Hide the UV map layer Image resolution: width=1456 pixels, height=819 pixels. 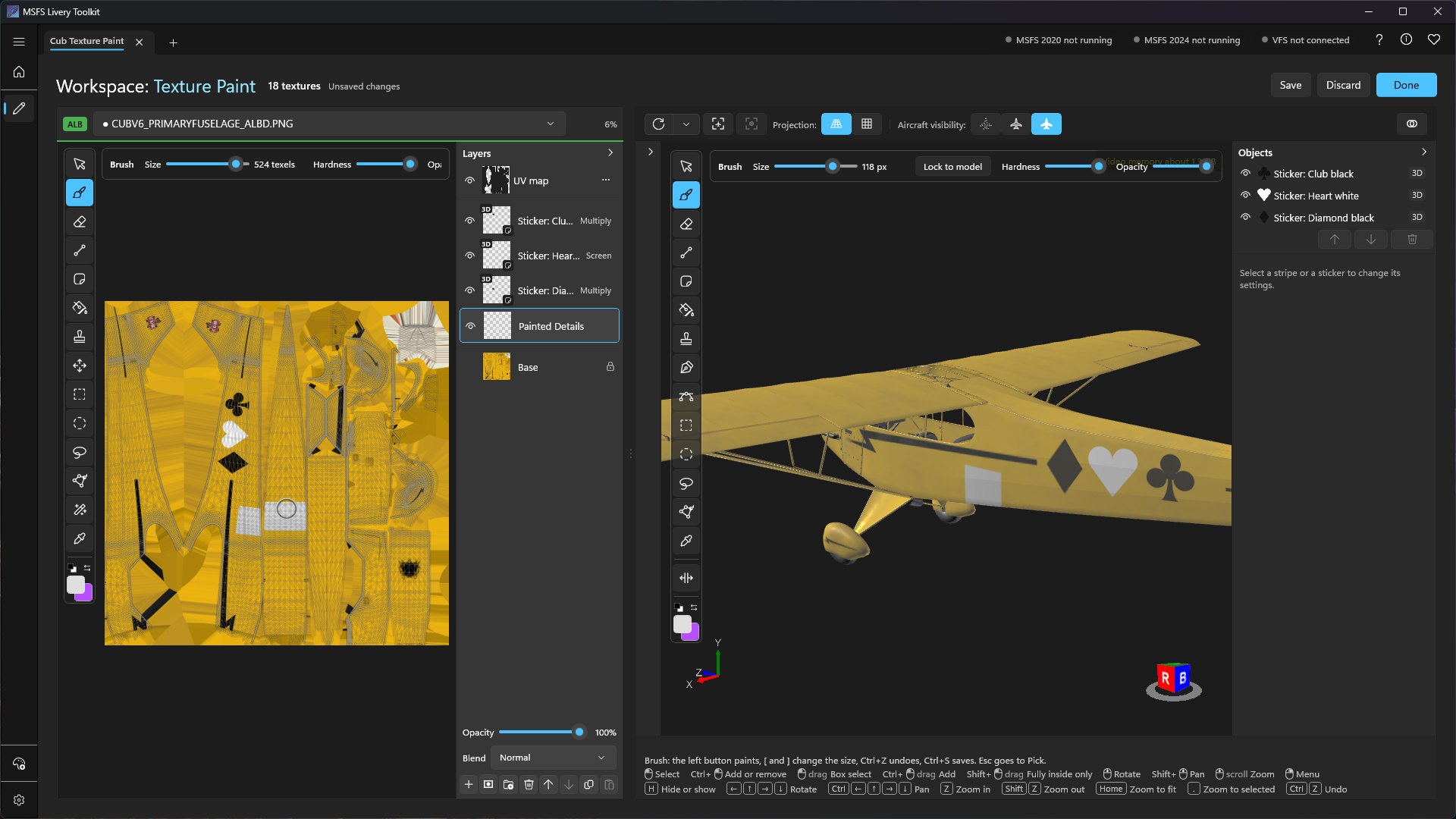(x=470, y=180)
